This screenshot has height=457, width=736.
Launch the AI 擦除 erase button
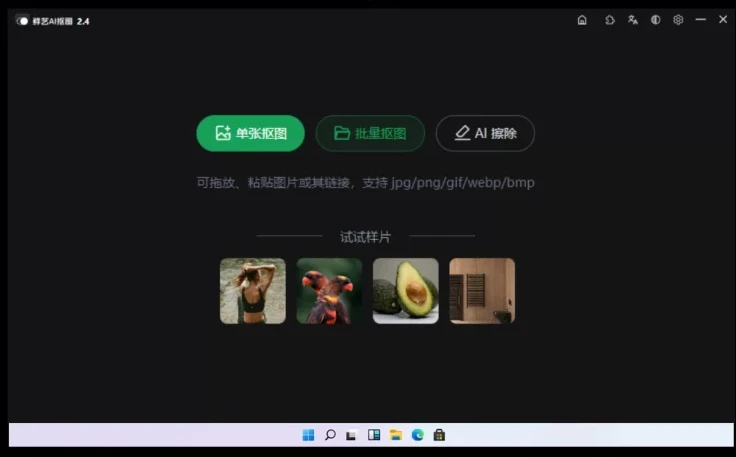(x=485, y=133)
